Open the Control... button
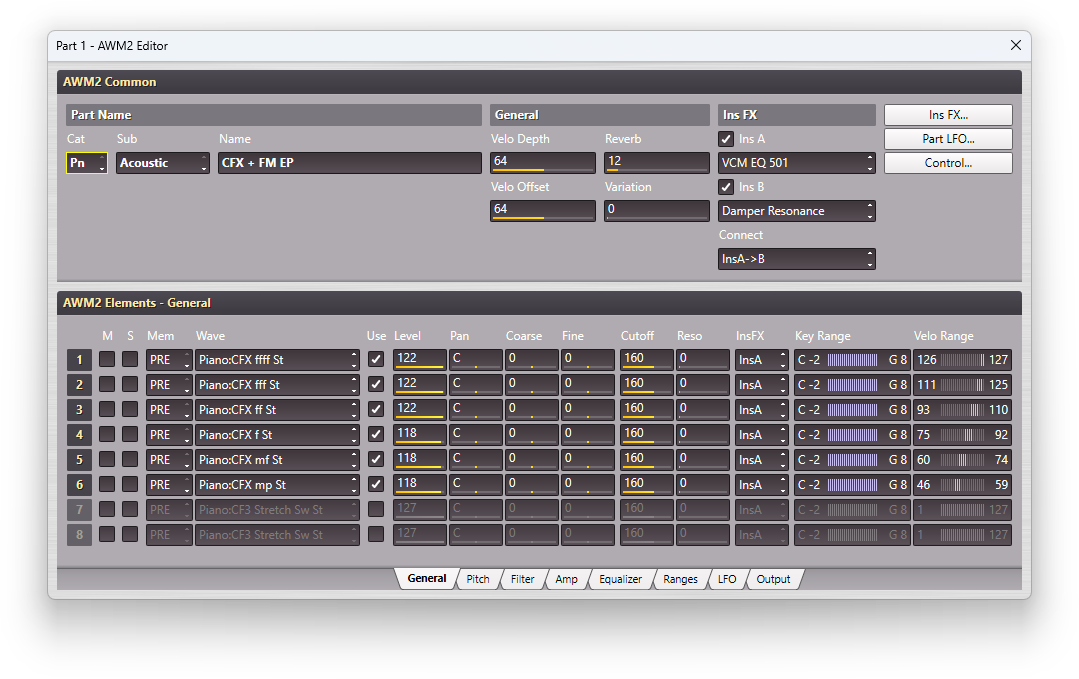 click(948, 163)
